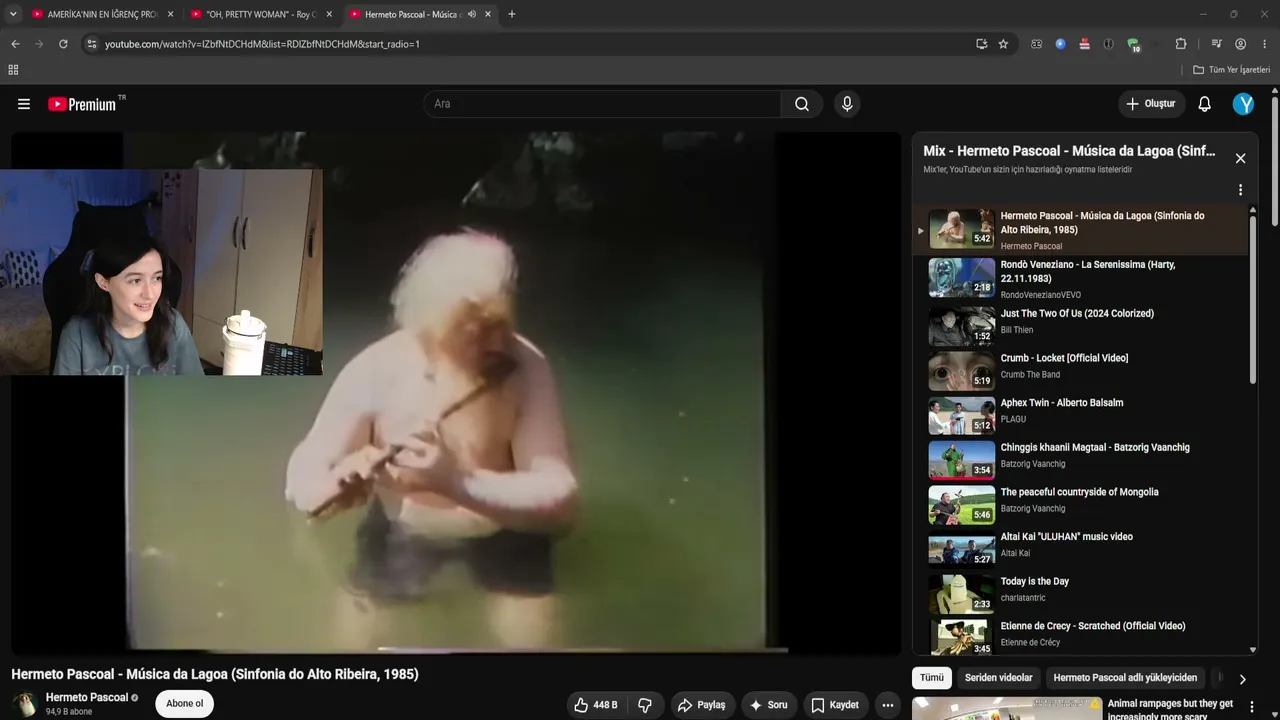Like the video with thumbs up
The width and height of the screenshot is (1280, 720).
pos(596,705)
